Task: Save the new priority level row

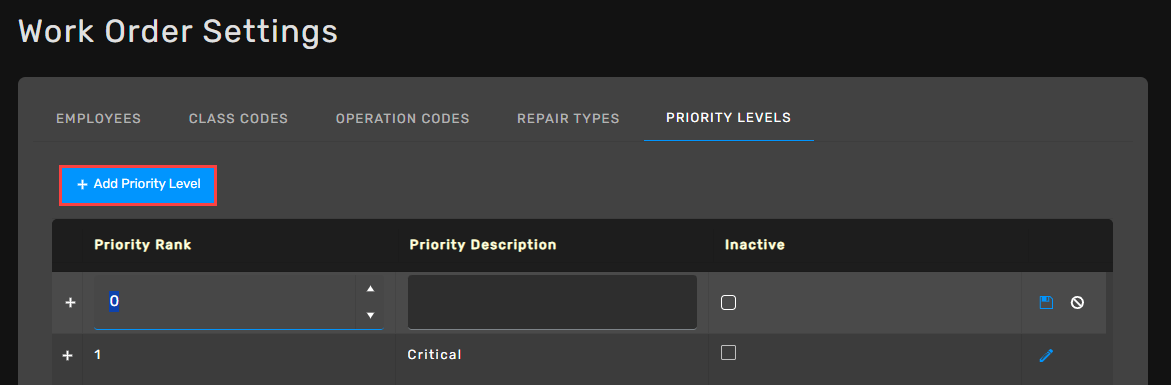Action: pos(1046,302)
